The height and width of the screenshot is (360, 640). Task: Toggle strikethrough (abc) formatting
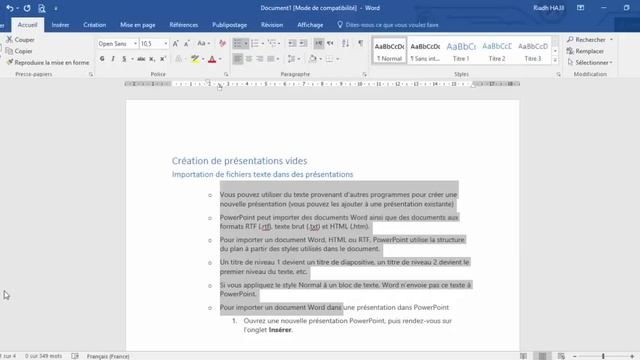tap(141, 59)
